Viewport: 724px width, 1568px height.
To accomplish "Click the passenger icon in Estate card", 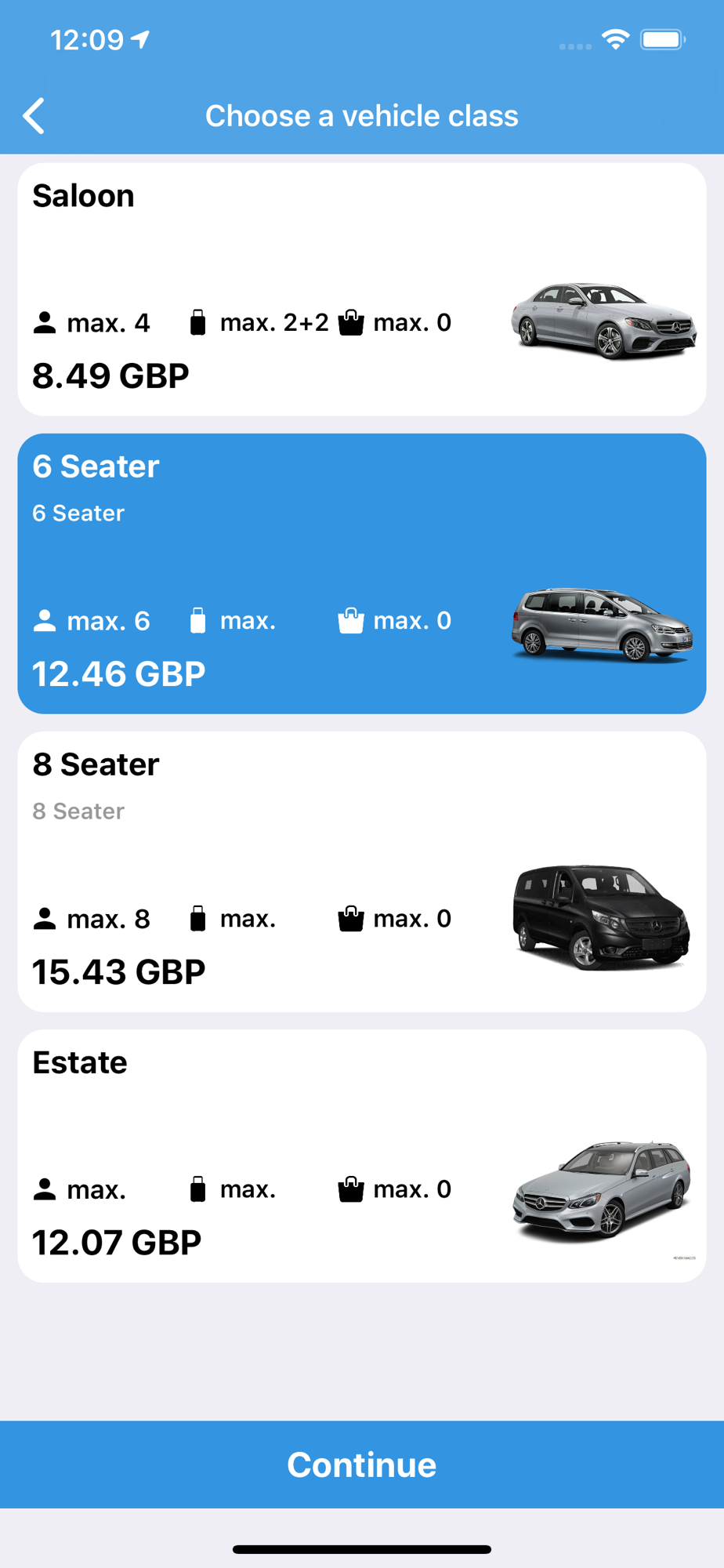I will click(45, 1189).
